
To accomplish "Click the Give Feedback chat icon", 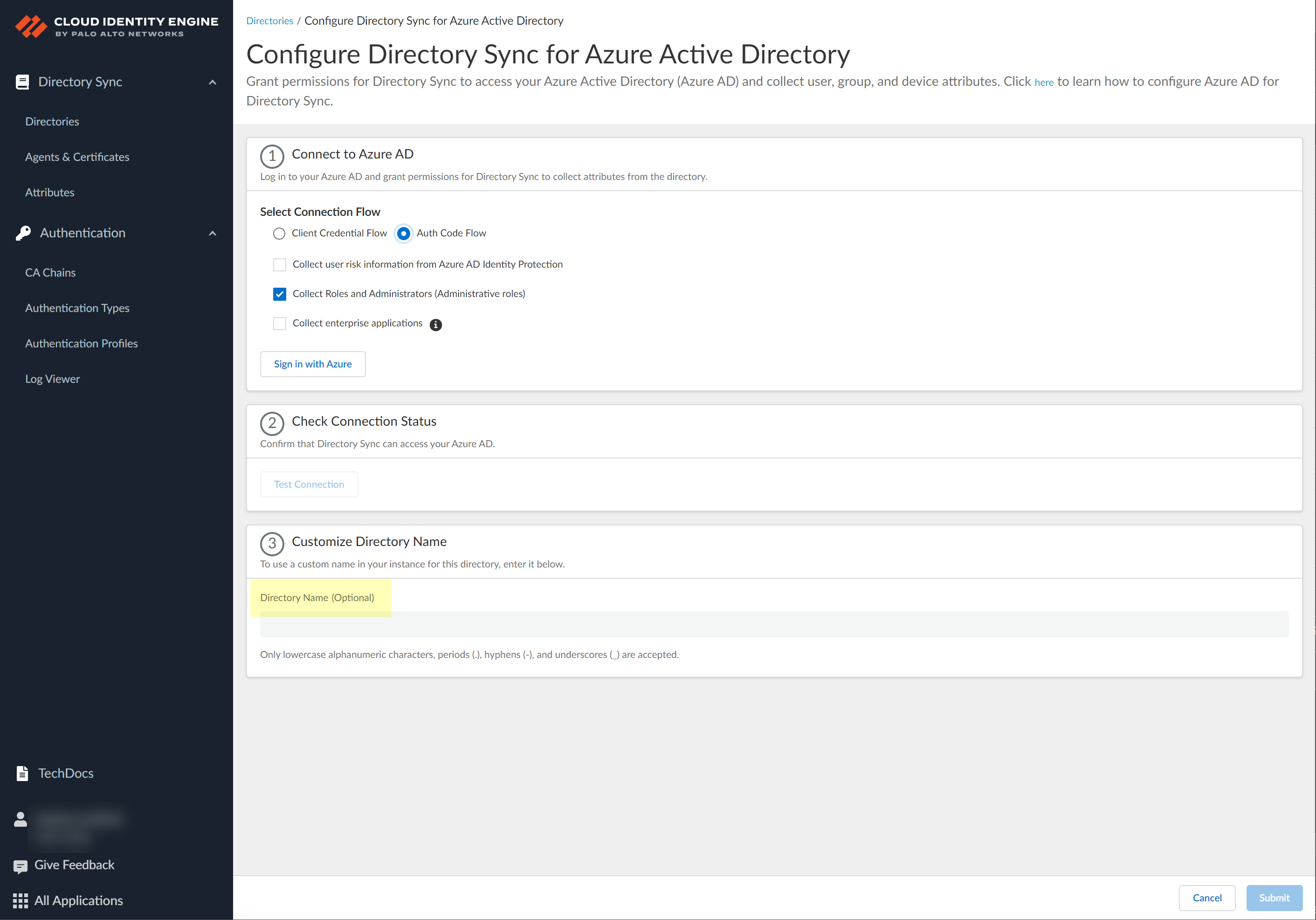I will tap(21, 865).
